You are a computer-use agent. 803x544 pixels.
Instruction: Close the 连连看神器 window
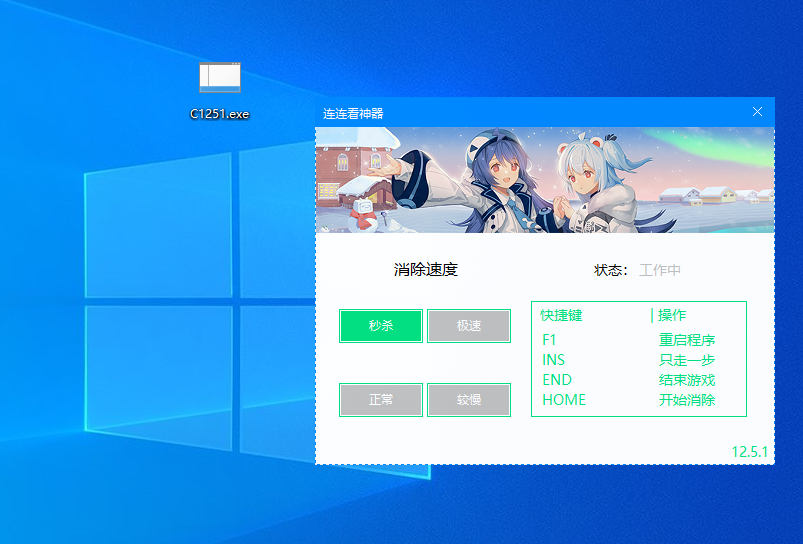click(757, 112)
